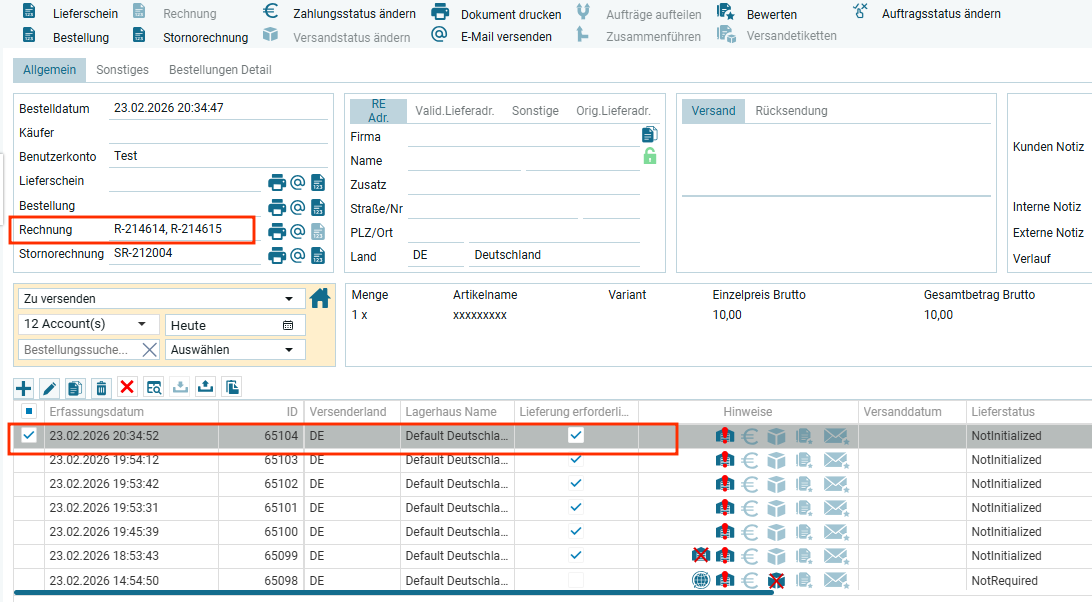Open the Auswählen dropdown
The height and width of the screenshot is (602, 1092).
click(x=289, y=350)
